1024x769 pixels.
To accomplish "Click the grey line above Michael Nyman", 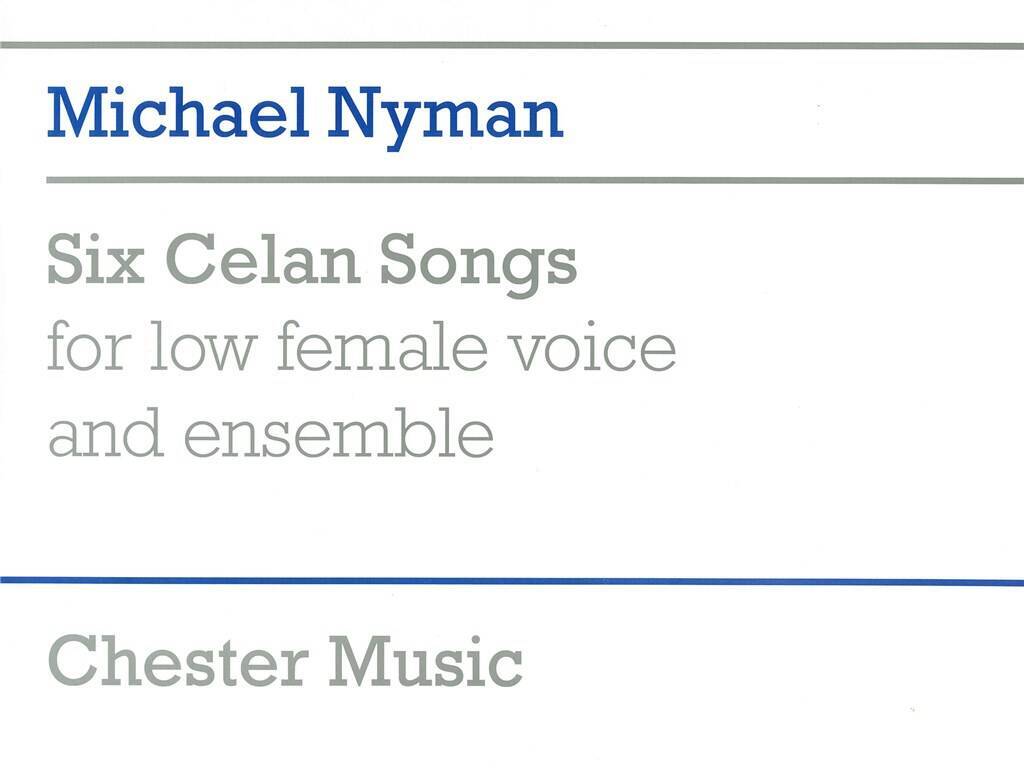I will (x=512, y=46).
